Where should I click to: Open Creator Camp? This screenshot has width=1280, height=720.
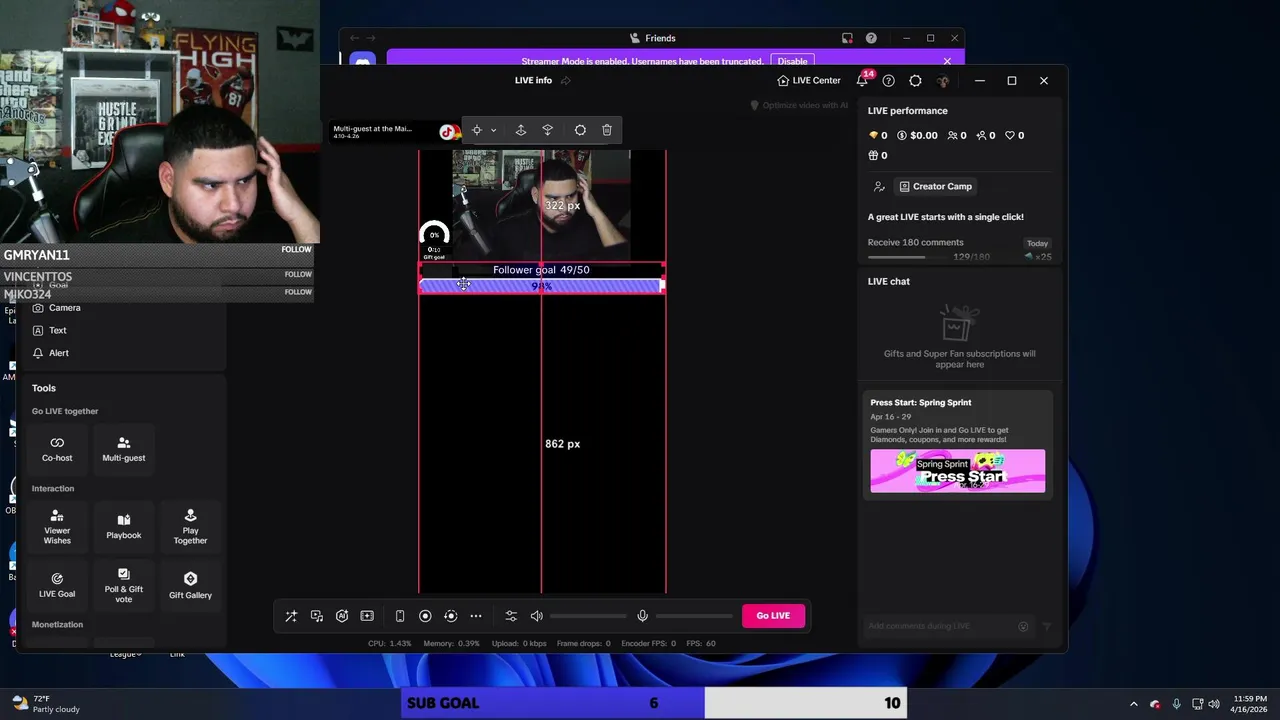[935, 186]
